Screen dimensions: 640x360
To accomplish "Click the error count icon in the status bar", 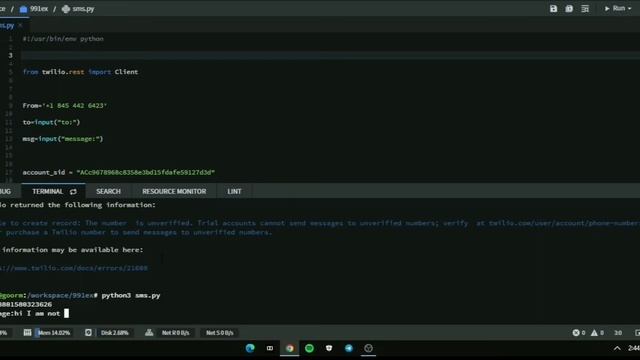I will (x=576, y=333).
